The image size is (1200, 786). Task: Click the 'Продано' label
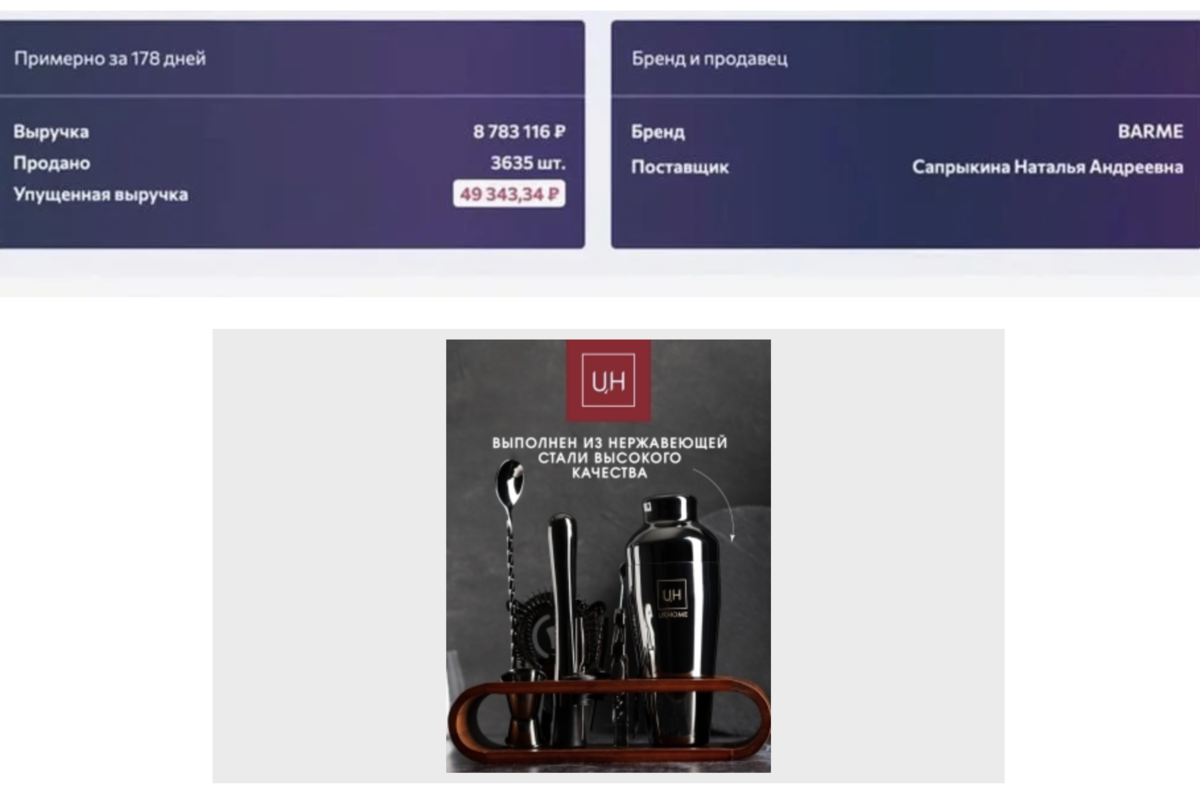tap(52, 163)
